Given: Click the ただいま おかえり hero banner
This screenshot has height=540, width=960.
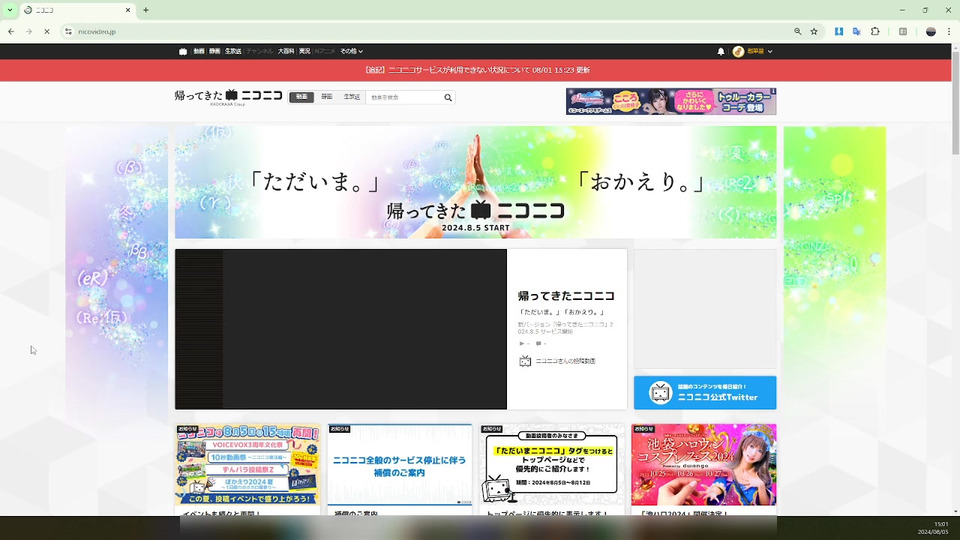Looking at the screenshot, I should coord(476,182).
